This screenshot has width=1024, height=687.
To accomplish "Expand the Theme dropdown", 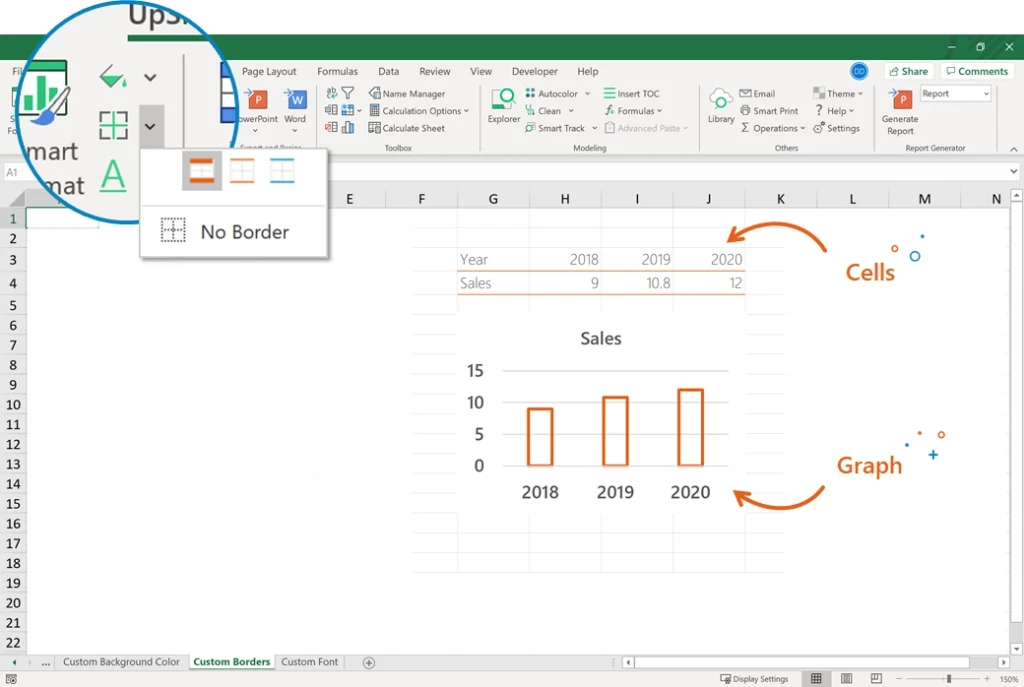I will click(x=838, y=93).
